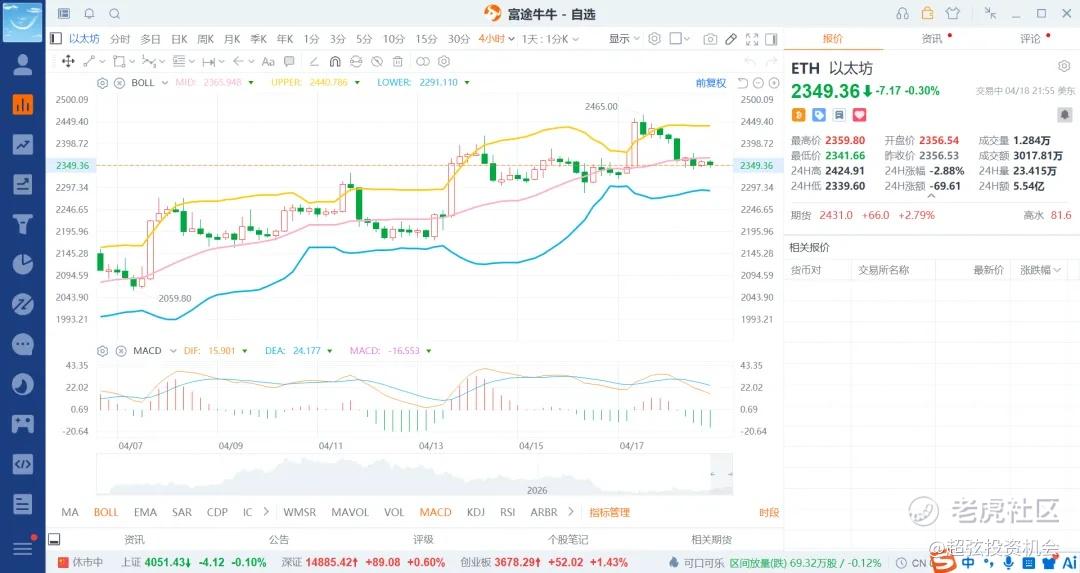Image resolution: width=1080 pixels, height=573 pixels.
Task: Click the screenshot camera icon in chart toolbar
Action: pos(710,39)
